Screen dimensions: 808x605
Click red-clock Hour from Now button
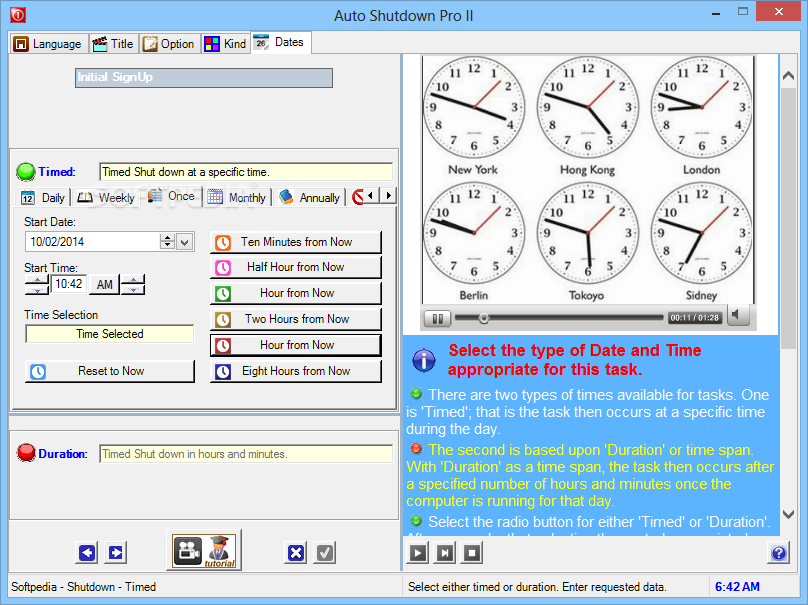(x=296, y=345)
